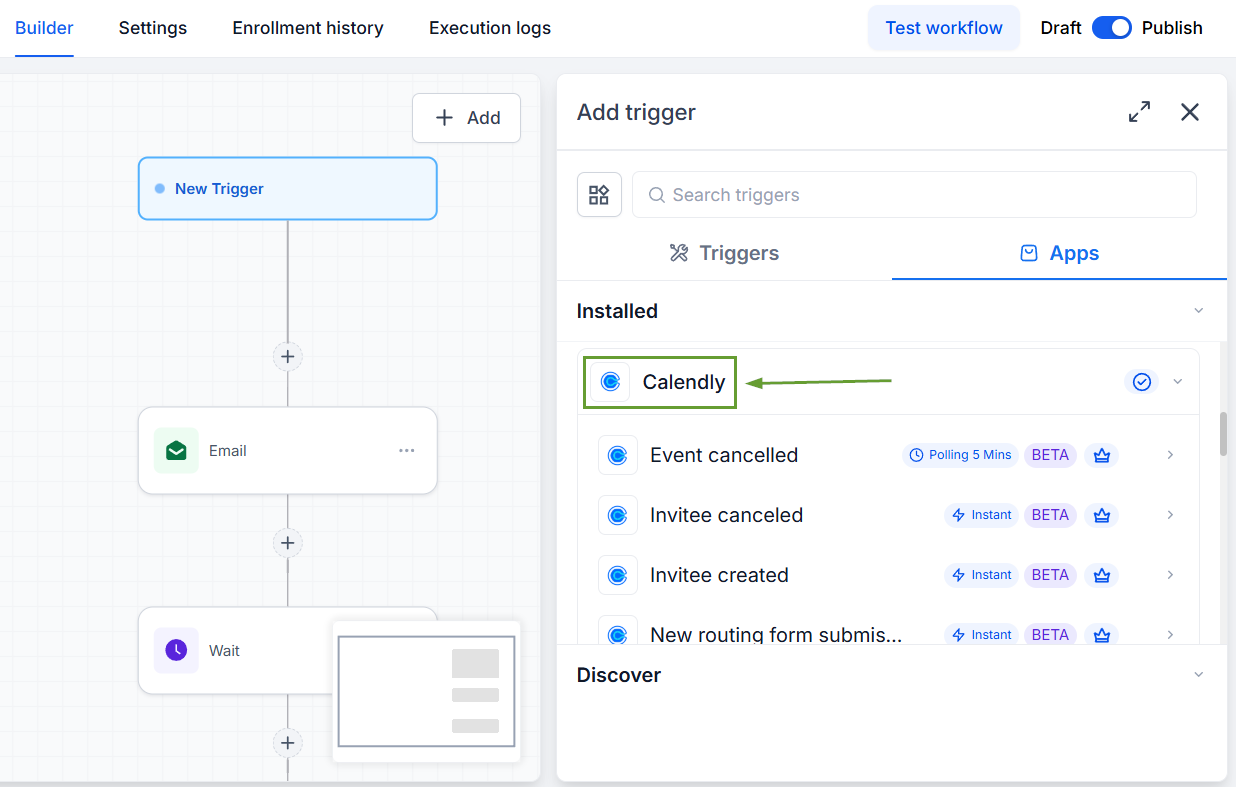Select the Invitee created trigger
The width and height of the screenshot is (1236, 787).
click(888, 575)
